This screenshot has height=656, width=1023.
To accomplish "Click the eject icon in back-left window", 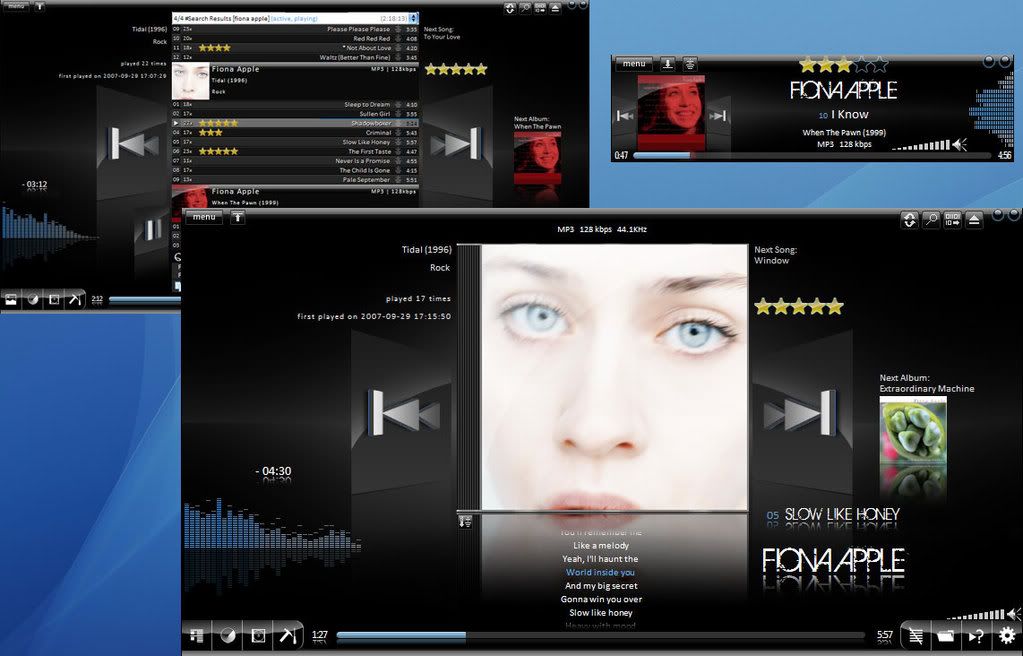I will pos(555,8).
